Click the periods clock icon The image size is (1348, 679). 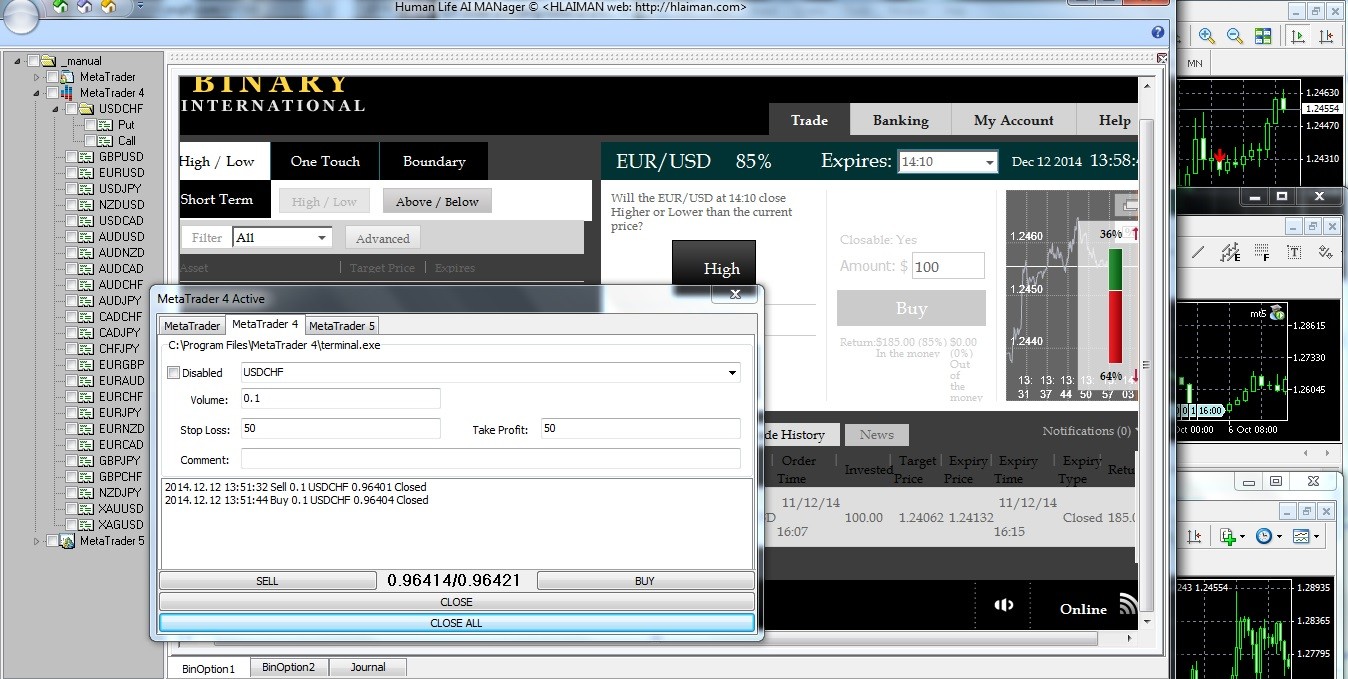1264,536
